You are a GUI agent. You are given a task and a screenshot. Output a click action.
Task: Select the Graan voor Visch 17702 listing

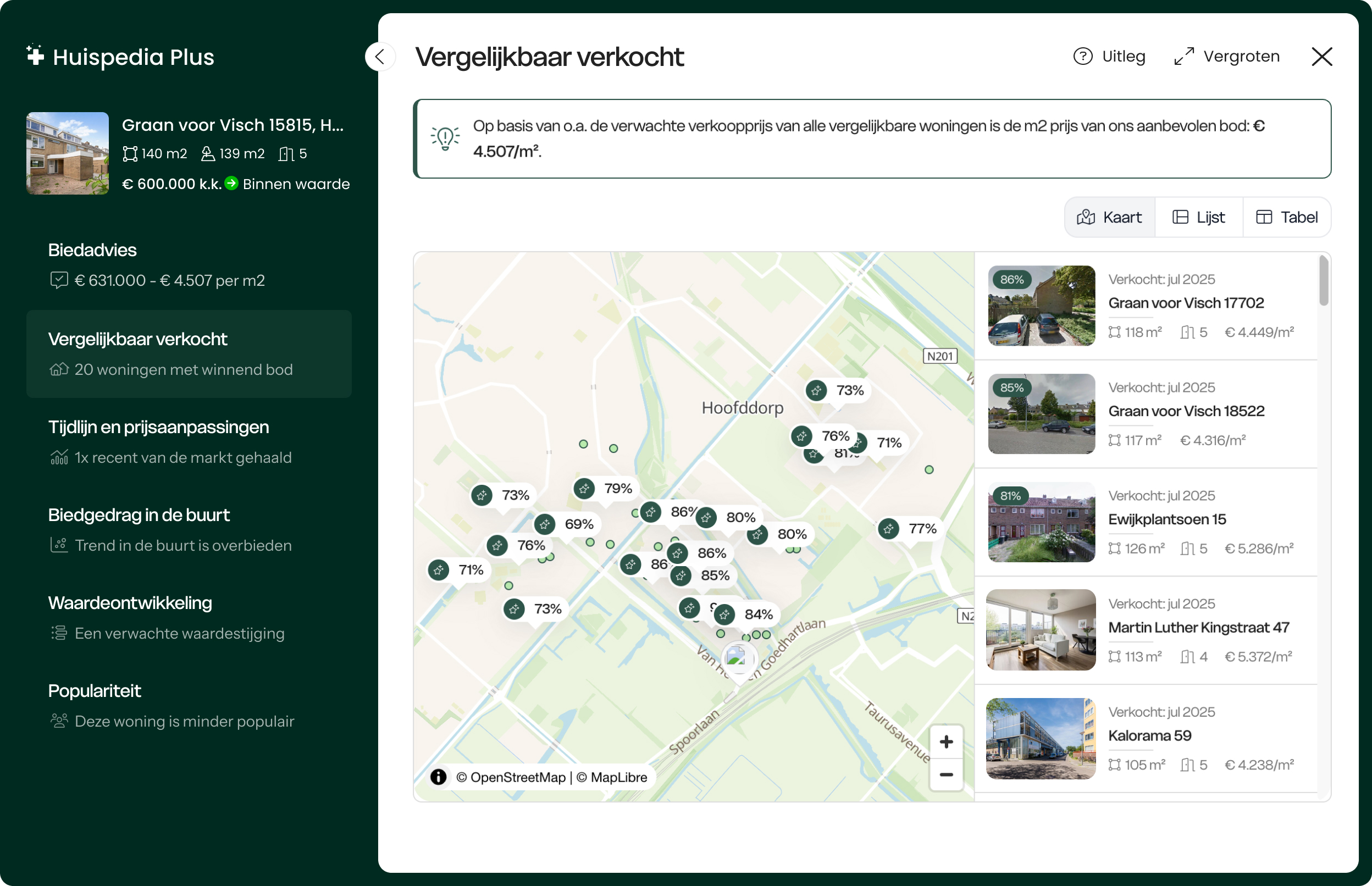pos(1186,303)
